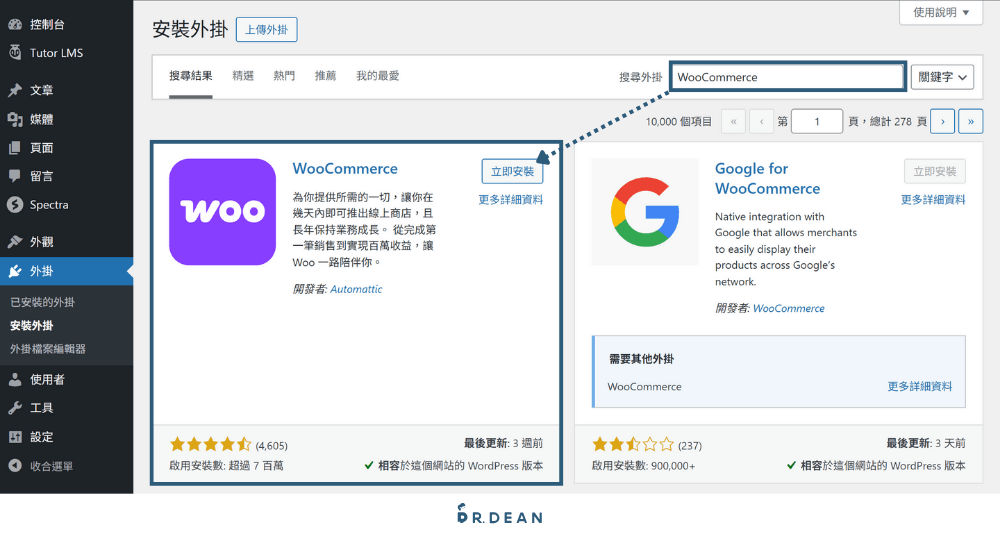This screenshot has height=540, width=1000.
Task: Switch to the 精選 tab
Action: point(243,76)
